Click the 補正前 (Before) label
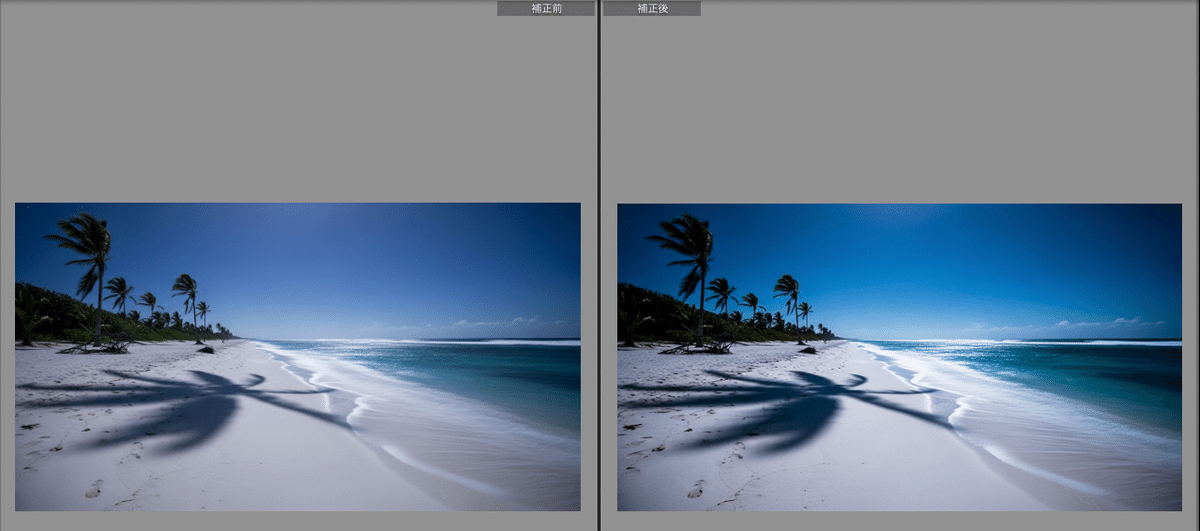Viewport: 1200px width, 531px height. tap(545, 8)
